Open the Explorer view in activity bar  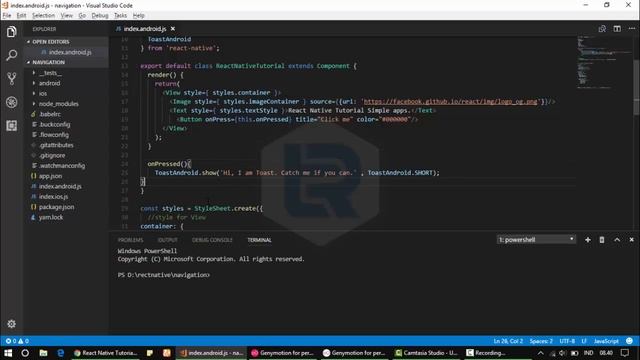click(x=11, y=31)
